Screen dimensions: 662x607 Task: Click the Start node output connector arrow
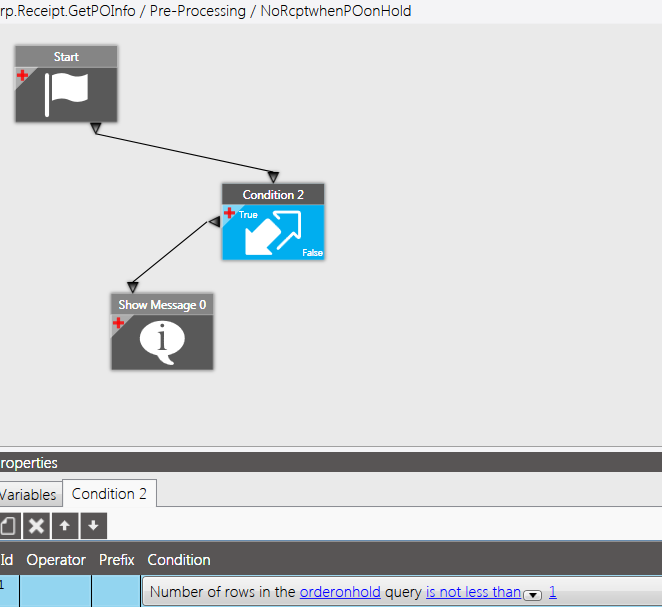tap(96, 128)
